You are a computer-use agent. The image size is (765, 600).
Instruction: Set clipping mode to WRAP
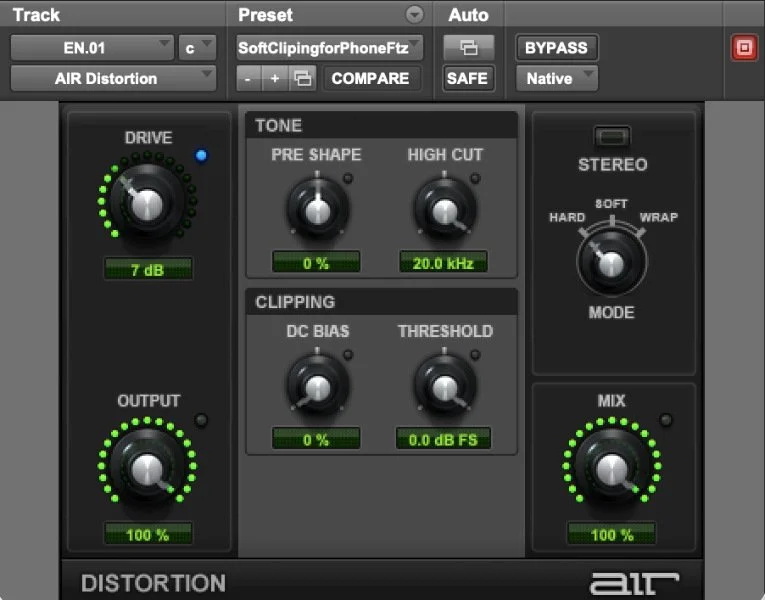point(659,218)
